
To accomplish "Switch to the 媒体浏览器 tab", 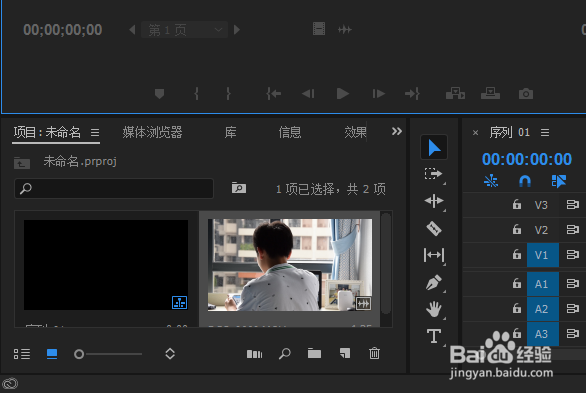I will tap(152, 132).
